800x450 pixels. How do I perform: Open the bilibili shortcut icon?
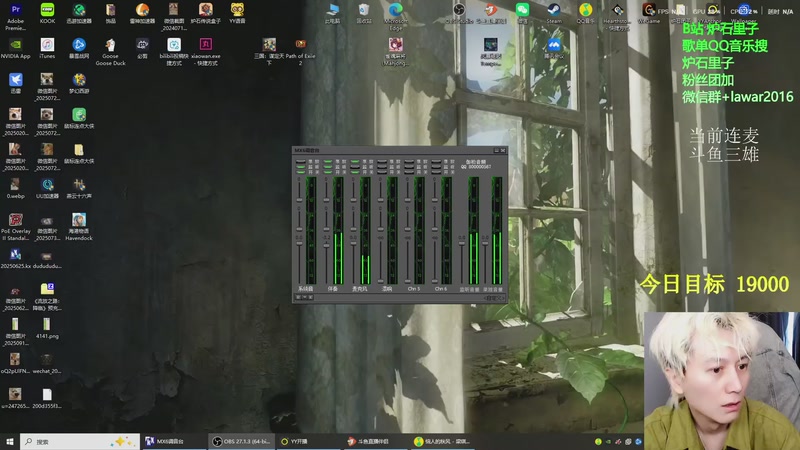[x=174, y=52]
